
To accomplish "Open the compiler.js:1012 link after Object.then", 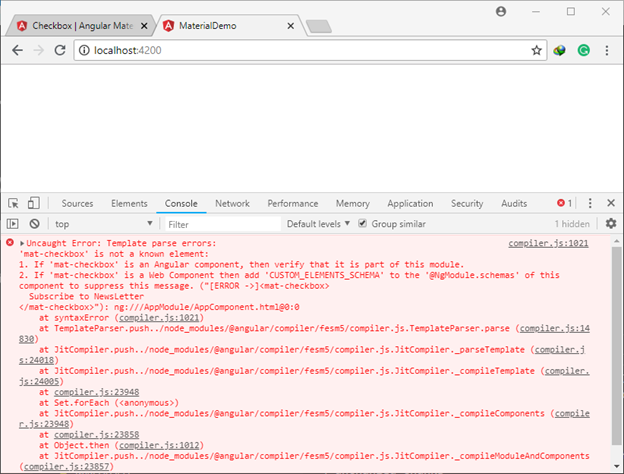I will click(x=159, y=445).
